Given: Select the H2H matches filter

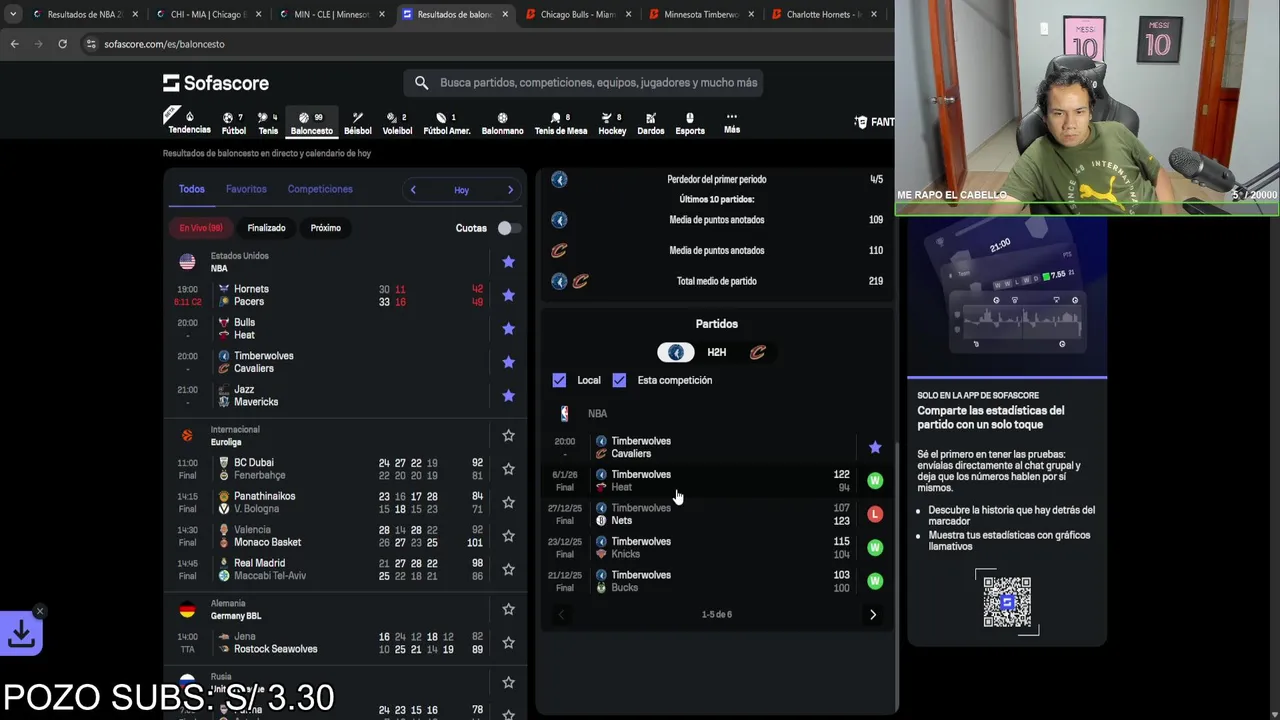Looking at the screenshot, I should coord(716,352).
